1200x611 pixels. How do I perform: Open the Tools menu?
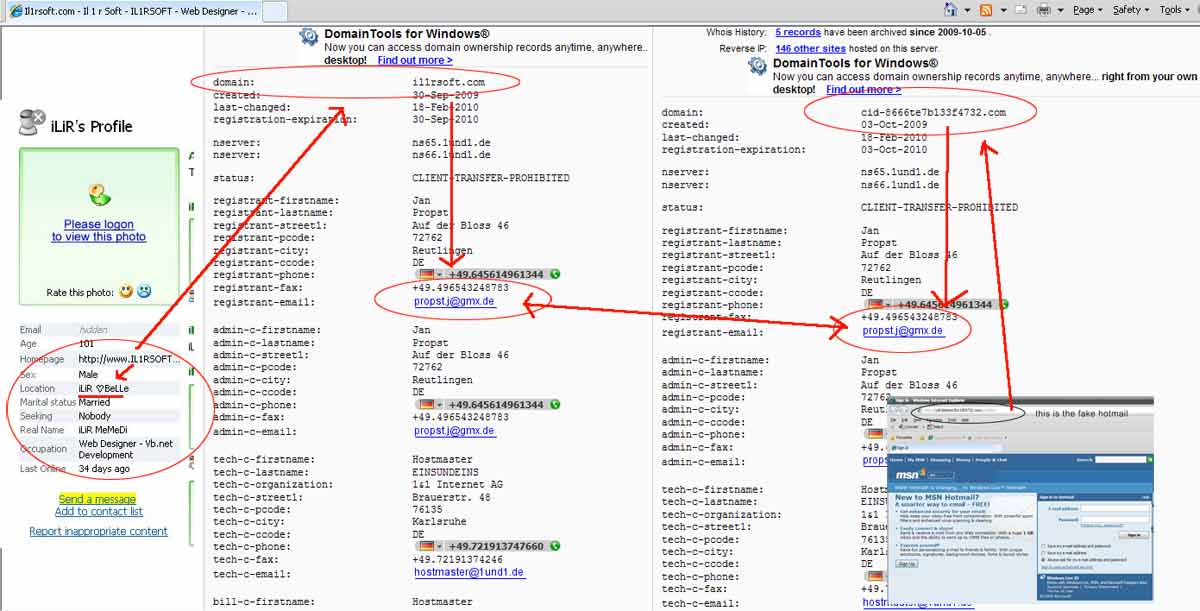click(x=1174, y=10)
